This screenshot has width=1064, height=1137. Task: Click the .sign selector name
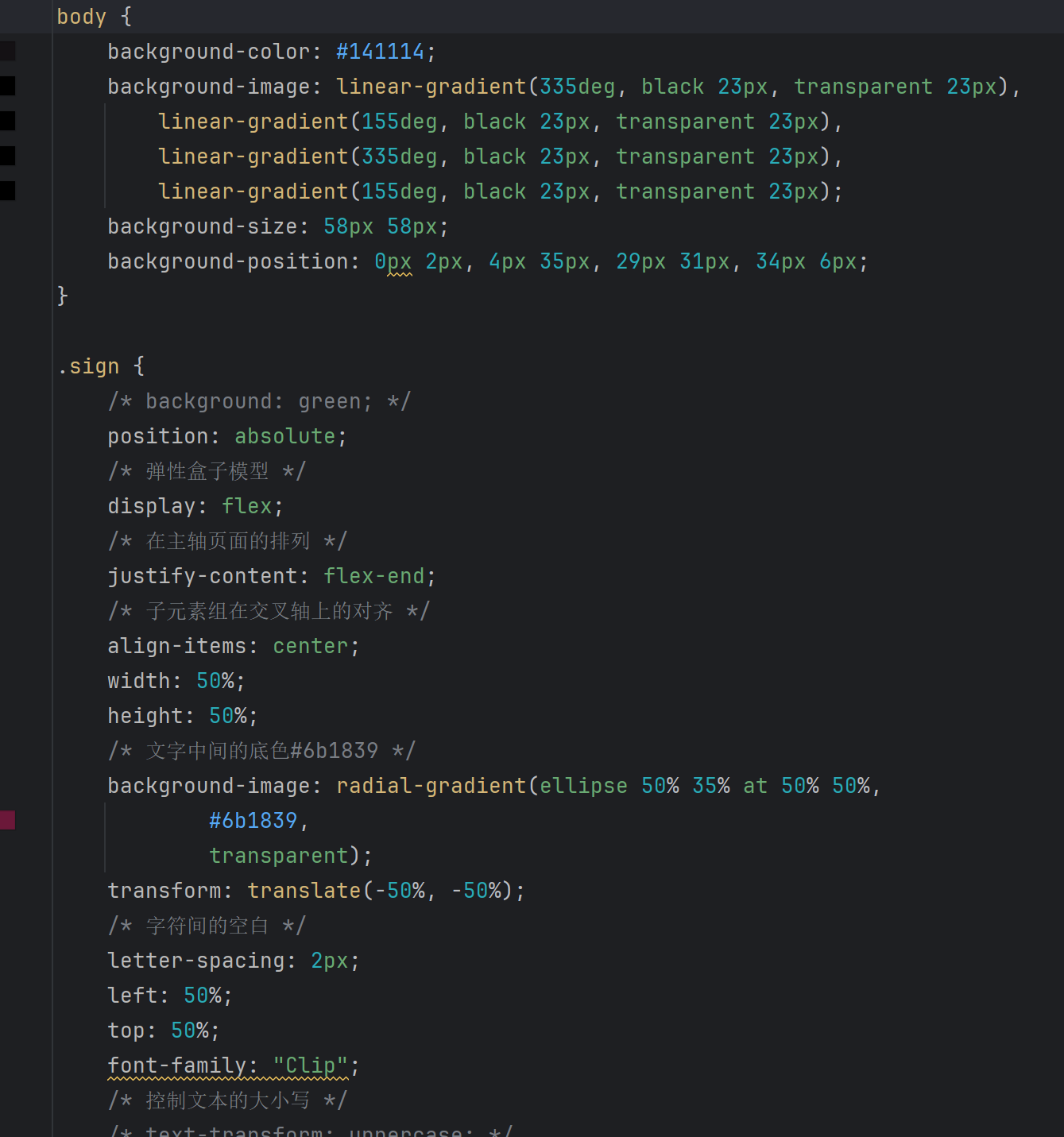point(88,366)
